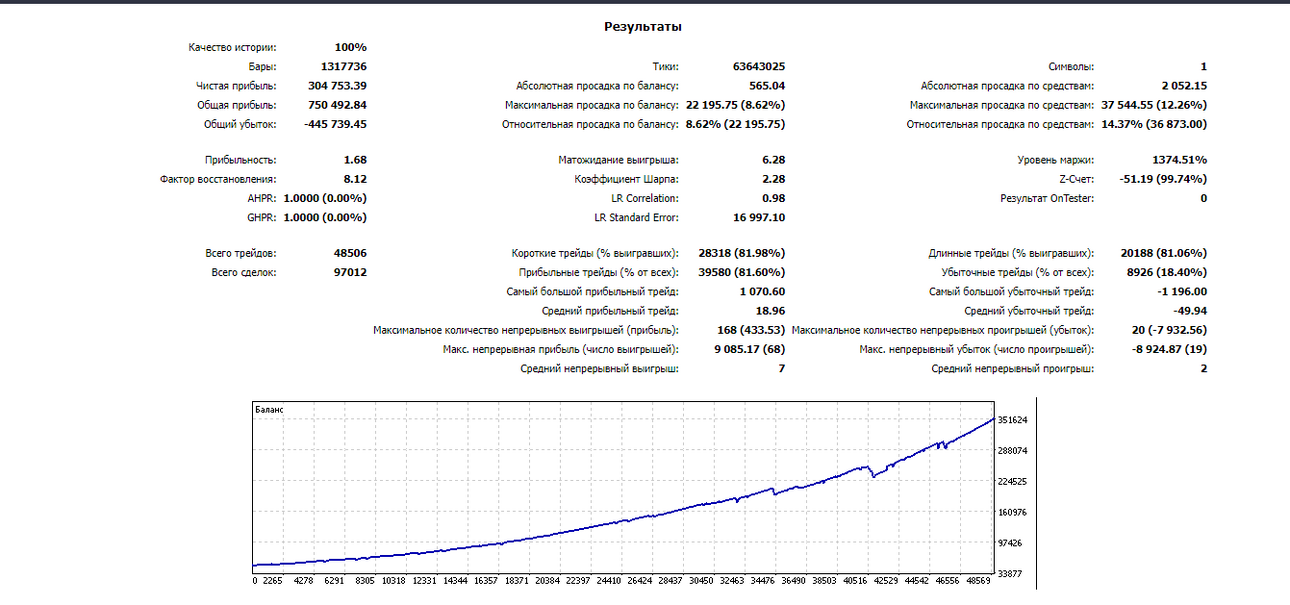Select Z-Счет value -51.19 (99.74%)
Screen dimensions: 1290x605
[x=1164, y=179]
